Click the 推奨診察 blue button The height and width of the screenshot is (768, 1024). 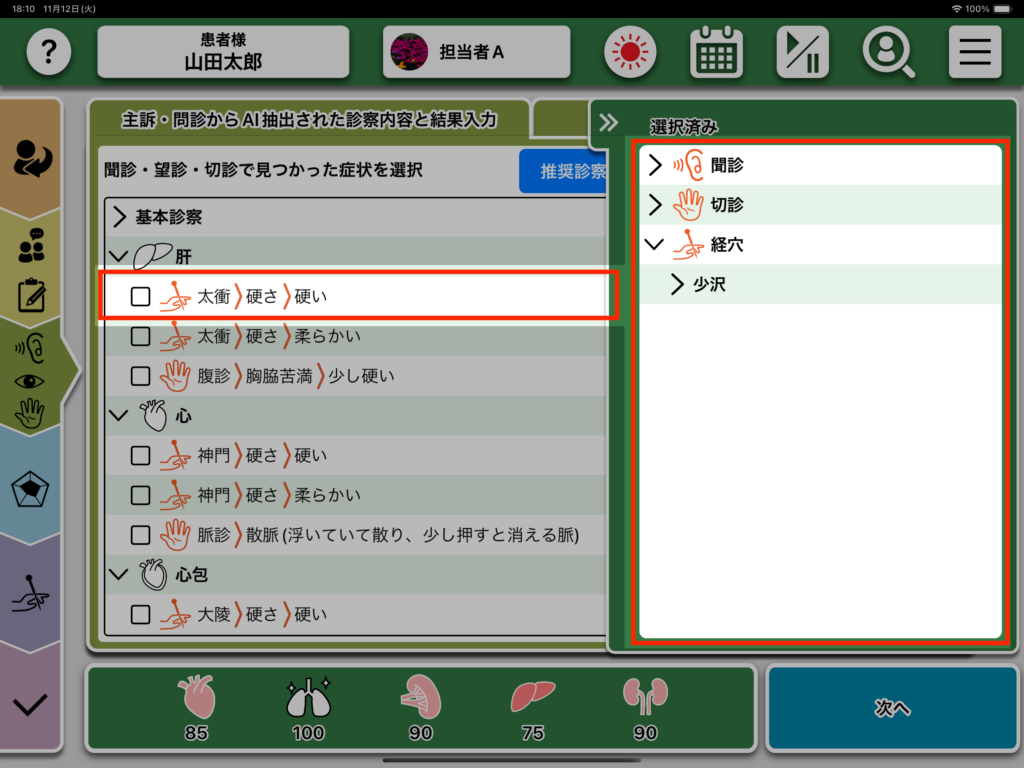[x=565, y=171]
